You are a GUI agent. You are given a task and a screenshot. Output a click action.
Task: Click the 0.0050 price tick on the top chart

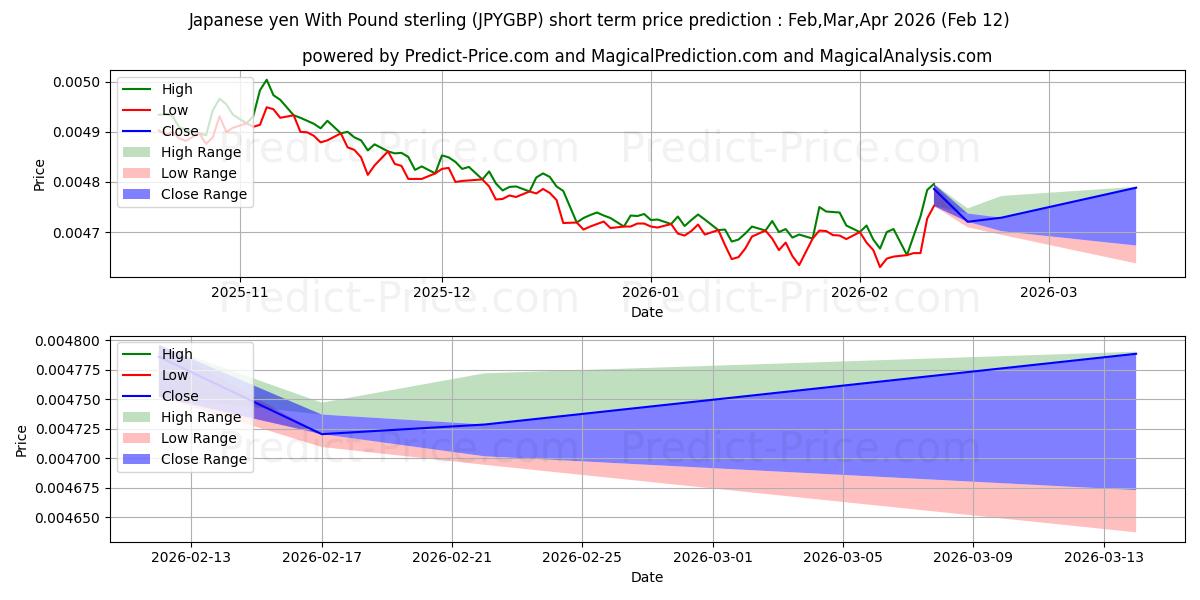81,82
